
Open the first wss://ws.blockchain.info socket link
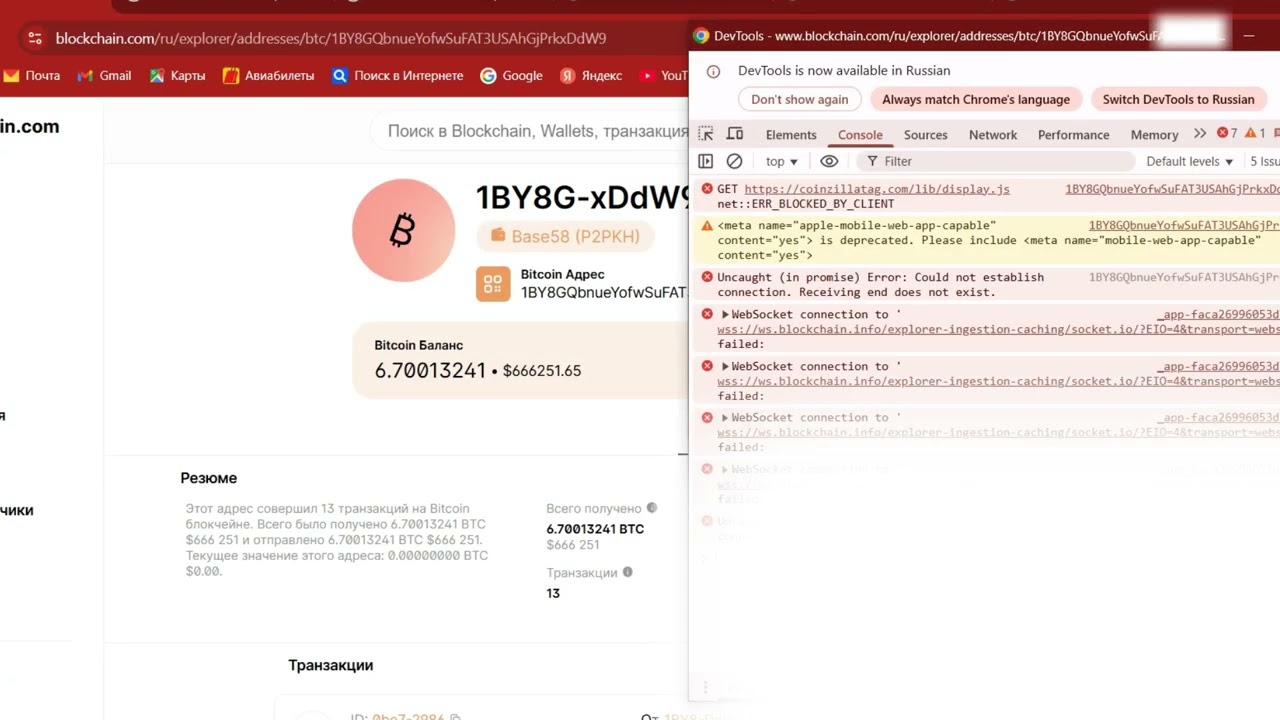point(998,329)
